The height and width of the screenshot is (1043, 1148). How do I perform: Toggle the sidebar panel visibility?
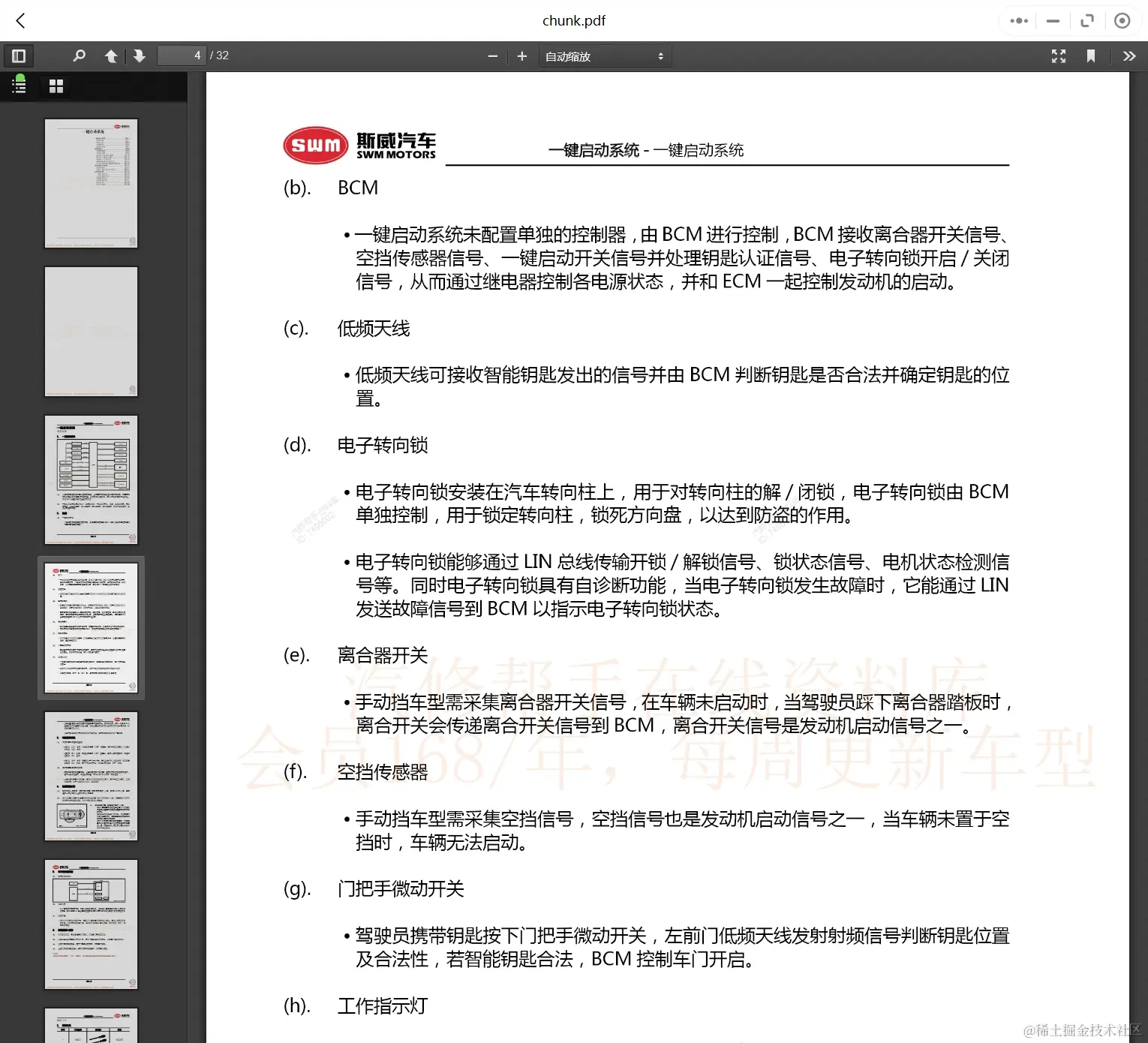click(x=19, y=56)
